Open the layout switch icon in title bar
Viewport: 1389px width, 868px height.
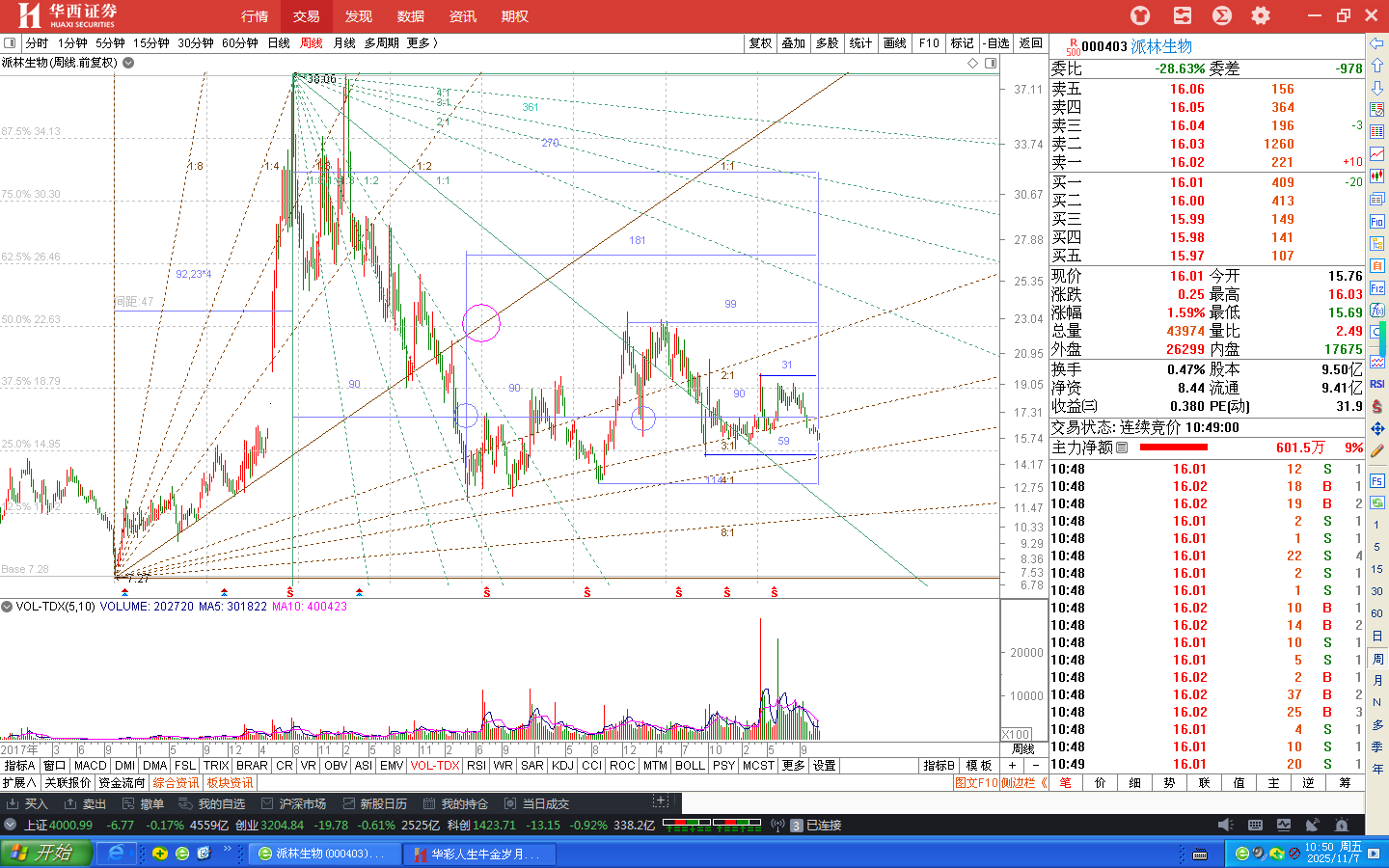1182,15
